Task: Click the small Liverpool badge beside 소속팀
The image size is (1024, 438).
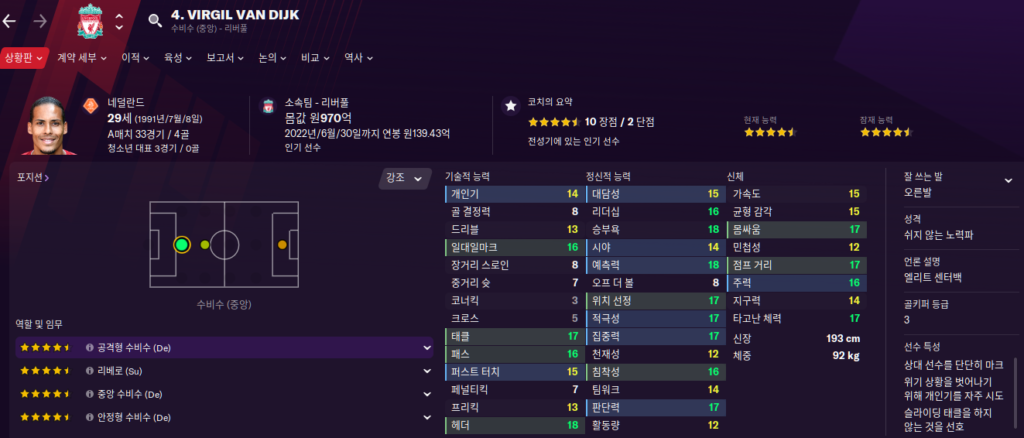Action: coord(268,106)
